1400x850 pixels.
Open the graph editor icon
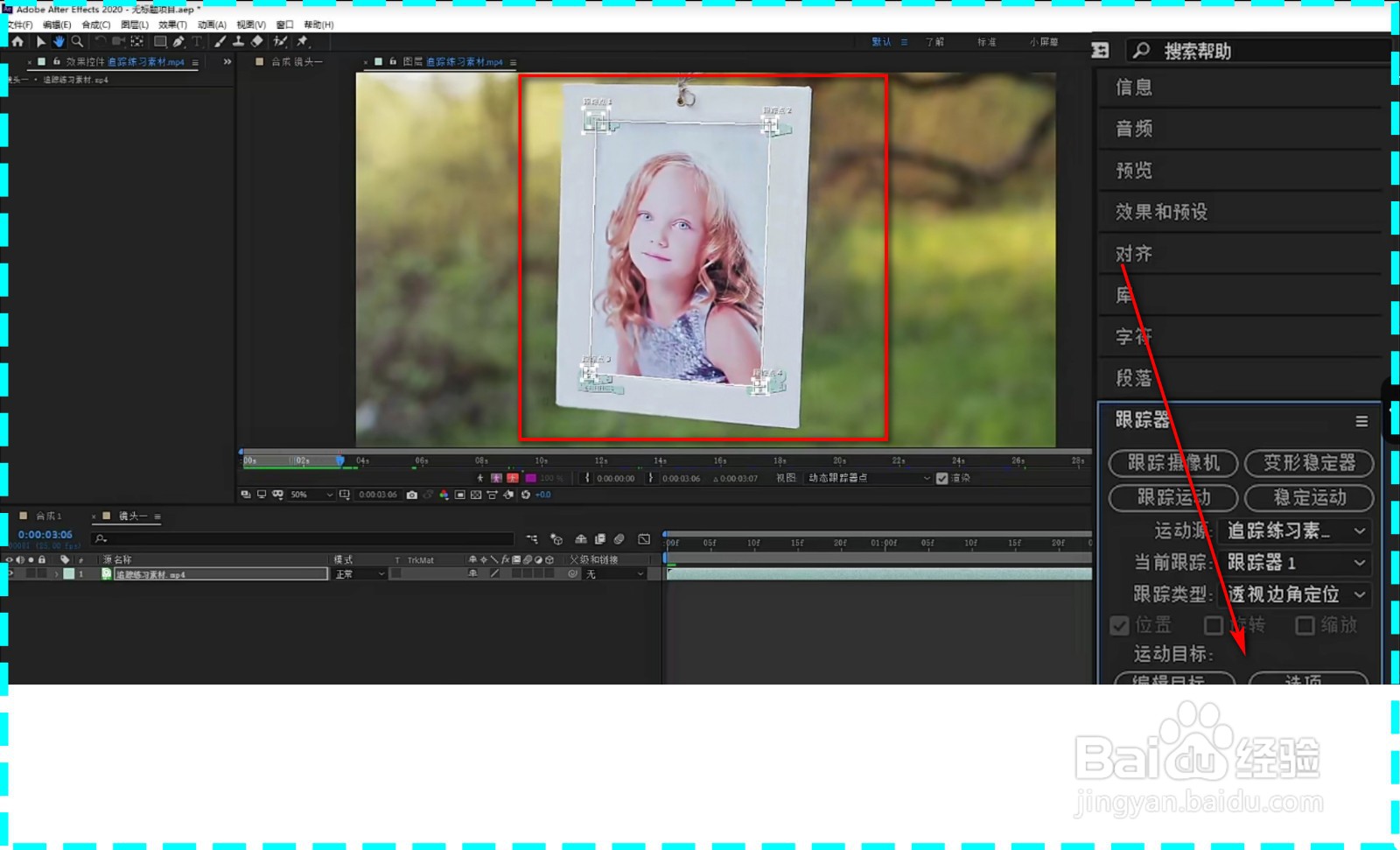(644, 539)
